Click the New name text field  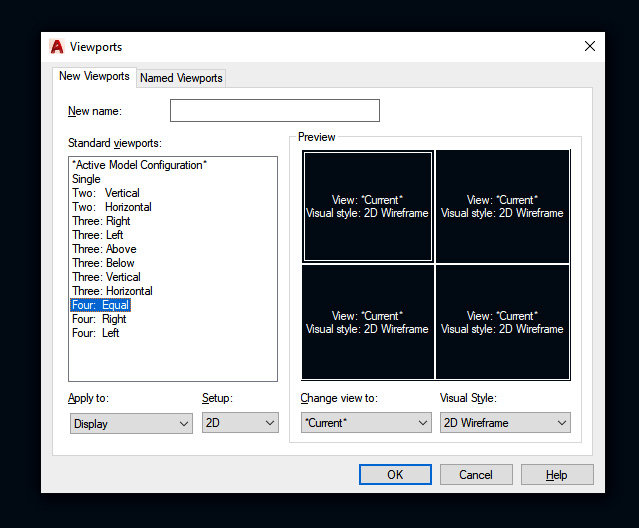(x=274, y=111)
